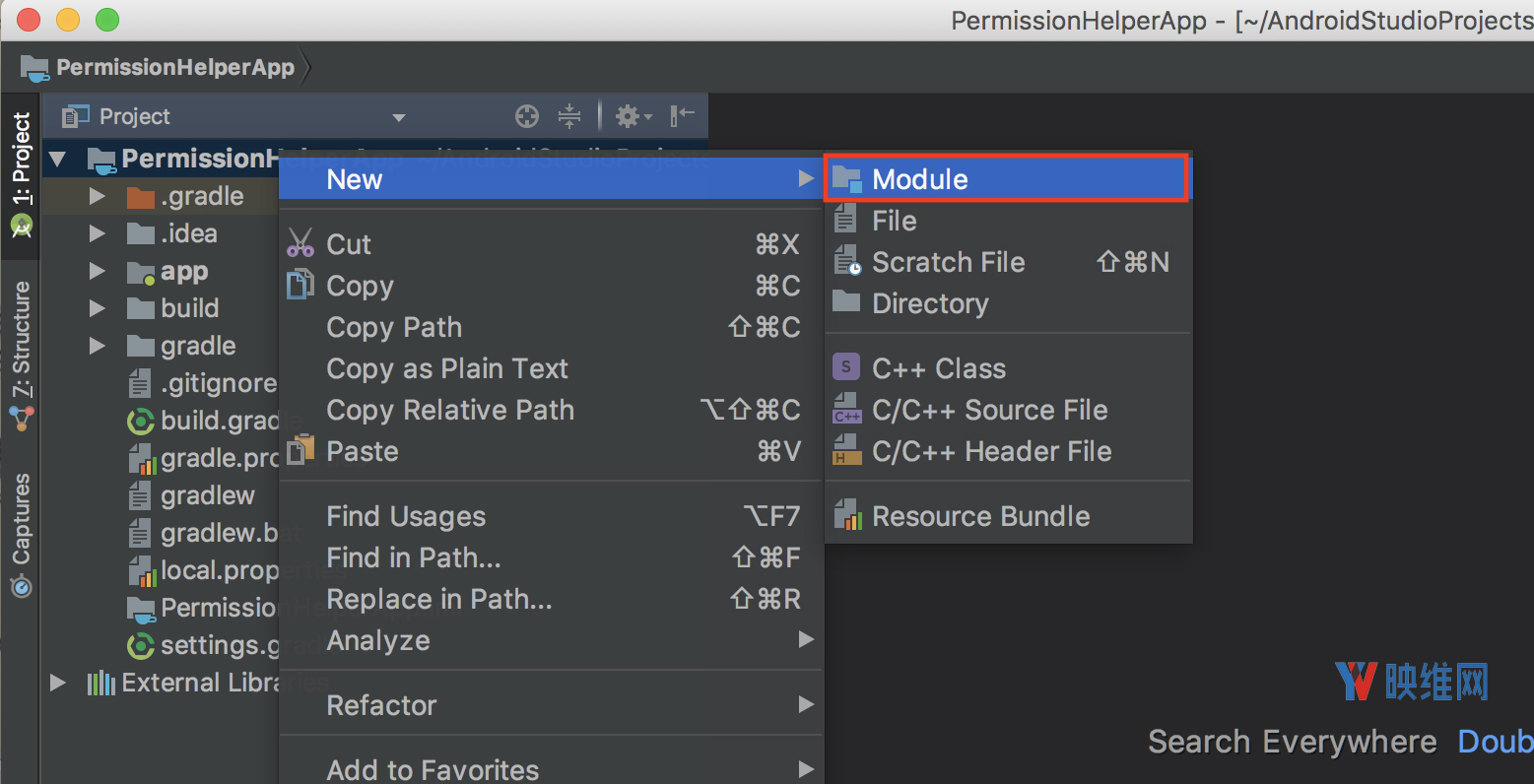Click the Resource Bundle icon
This screenshot has height=784, width=1534.
click(x=846, y=516)
